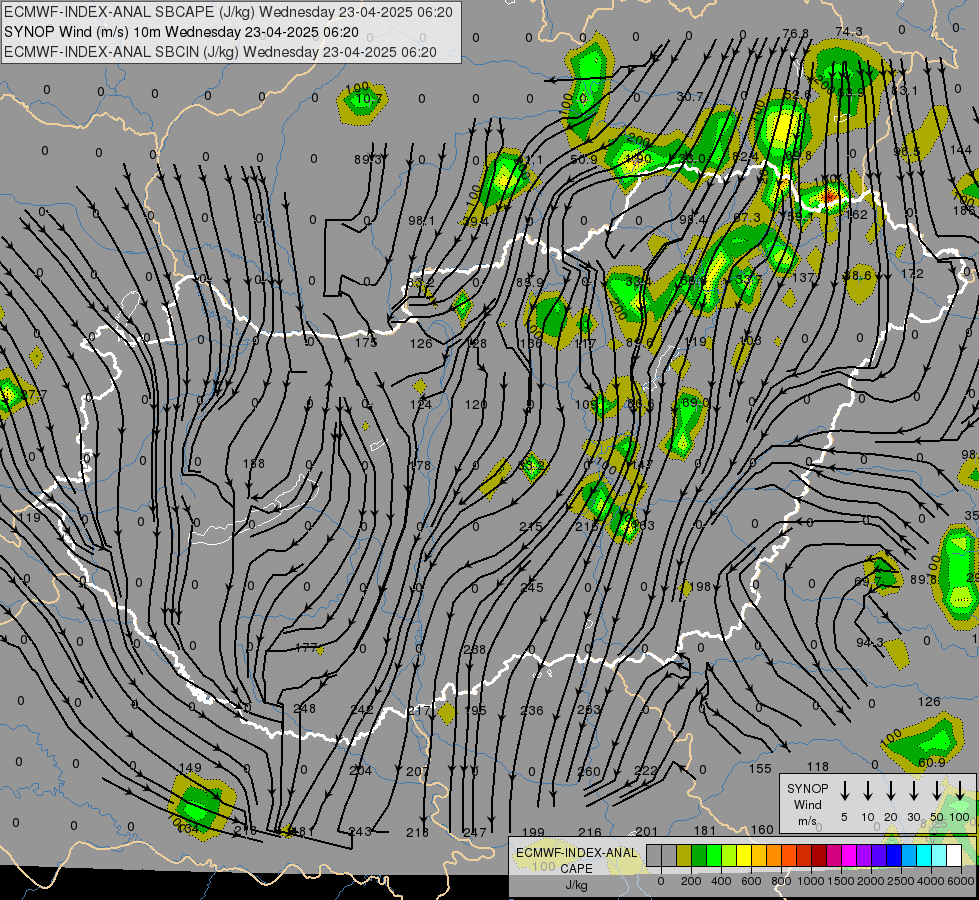Click the map value 160
979x900 pixels.
pyautogui.click(x=762, y=829)
